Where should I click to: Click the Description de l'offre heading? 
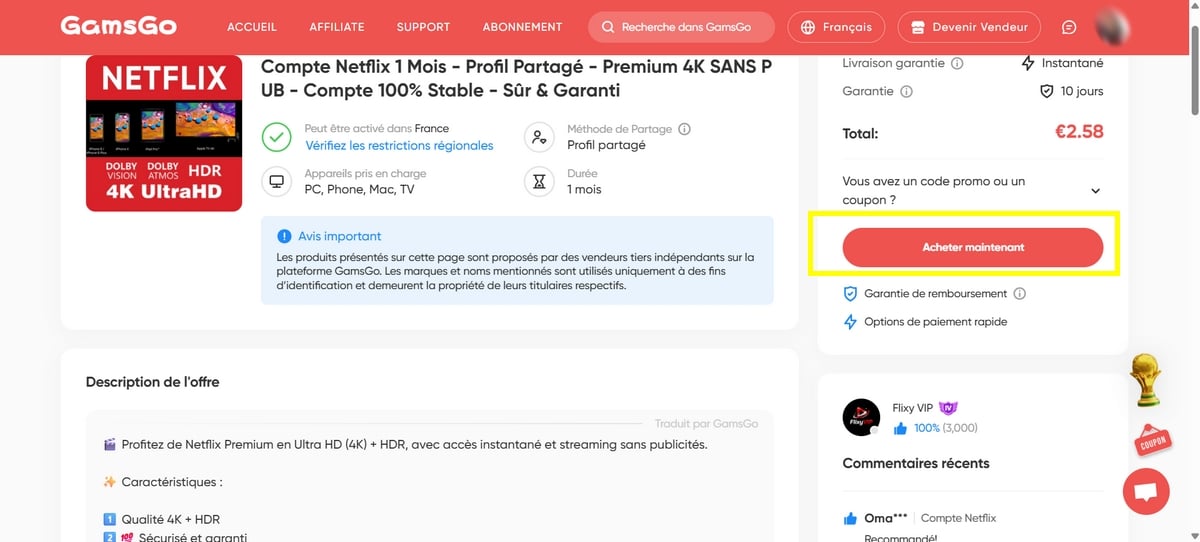coord(152,382)
